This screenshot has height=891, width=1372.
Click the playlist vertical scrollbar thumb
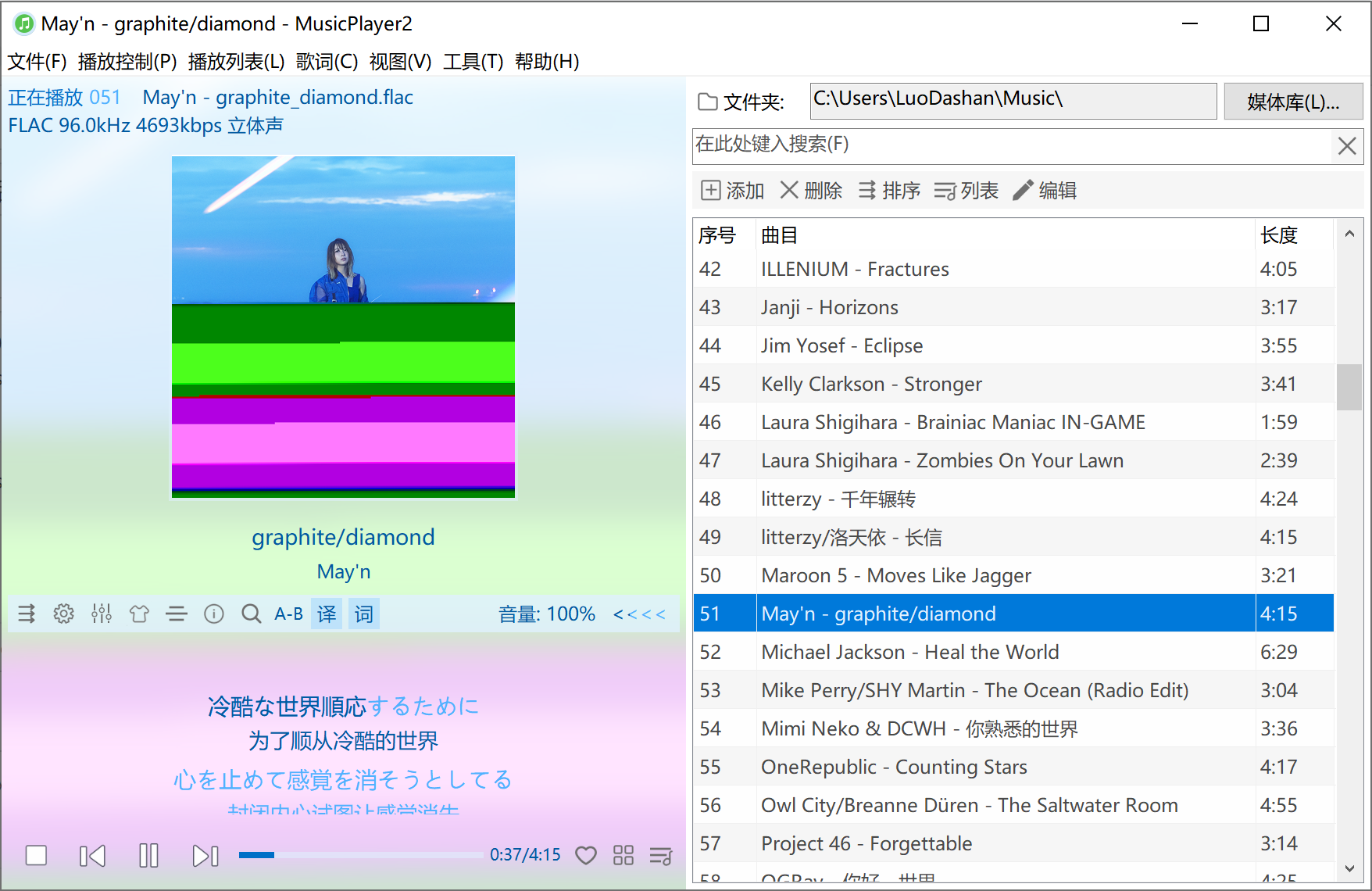[x=1349, y=387]
